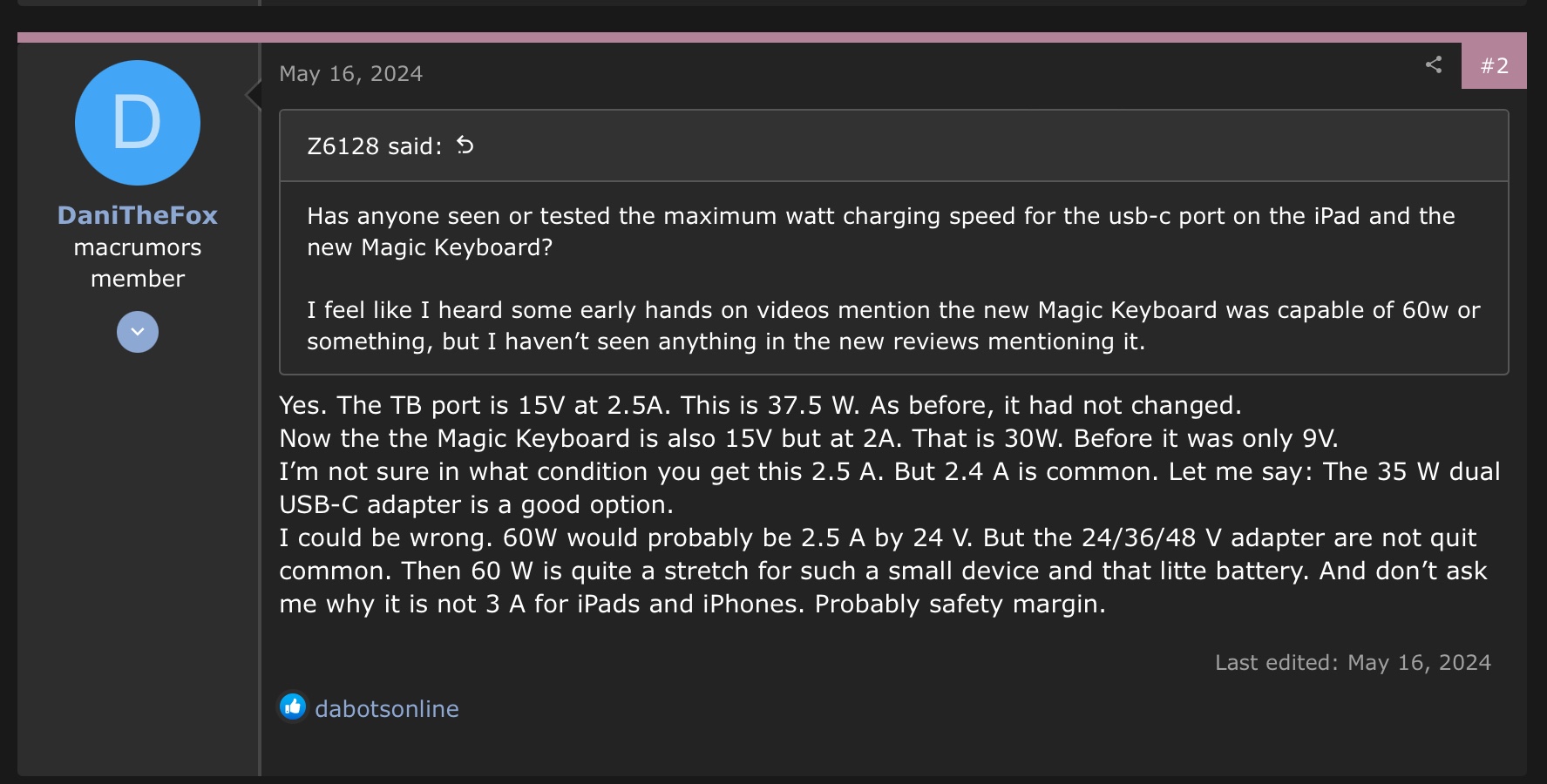1547x784 pixels.
Task: Click the May 16, 2024 post timestamp
Action: (x=350, y=74)
